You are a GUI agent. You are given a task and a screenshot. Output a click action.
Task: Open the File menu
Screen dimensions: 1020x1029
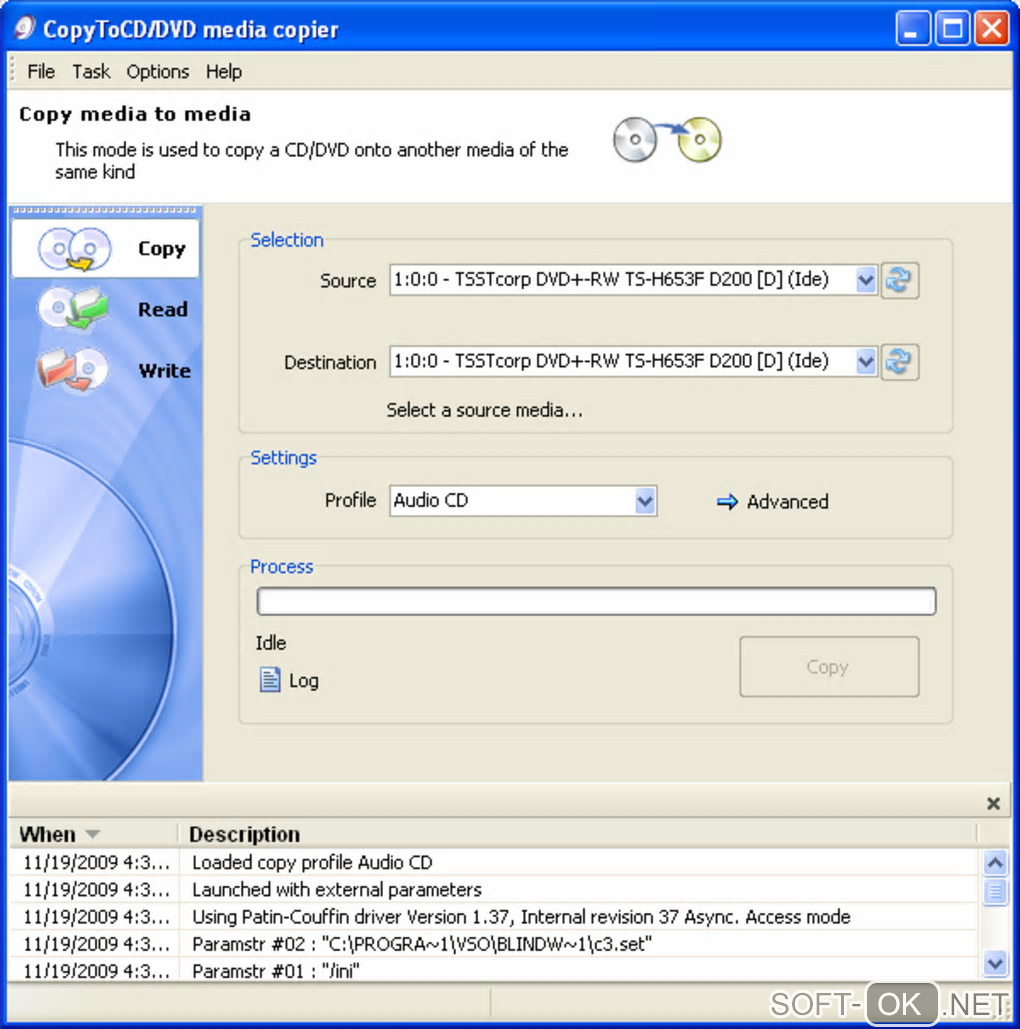point(41,72)
